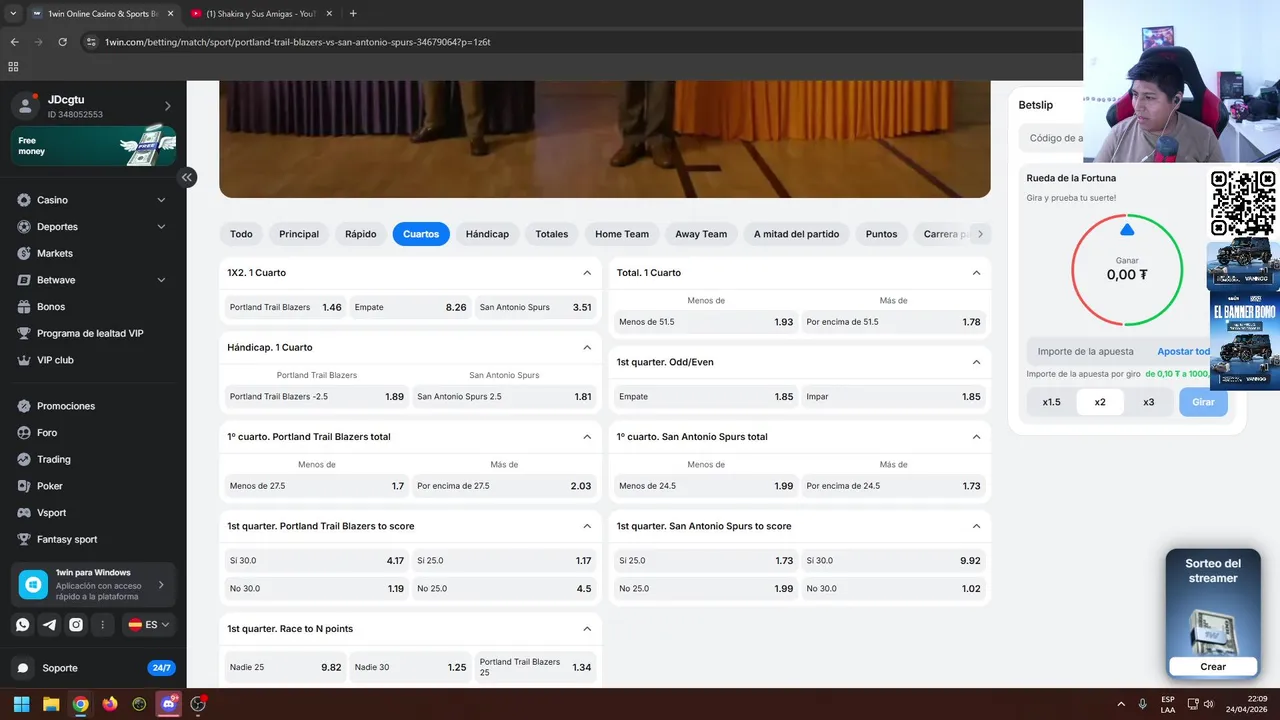The image size is (1280, 720).
Task: Bet Portland Trail Blazers 1.46
Action: click(286, 307)
